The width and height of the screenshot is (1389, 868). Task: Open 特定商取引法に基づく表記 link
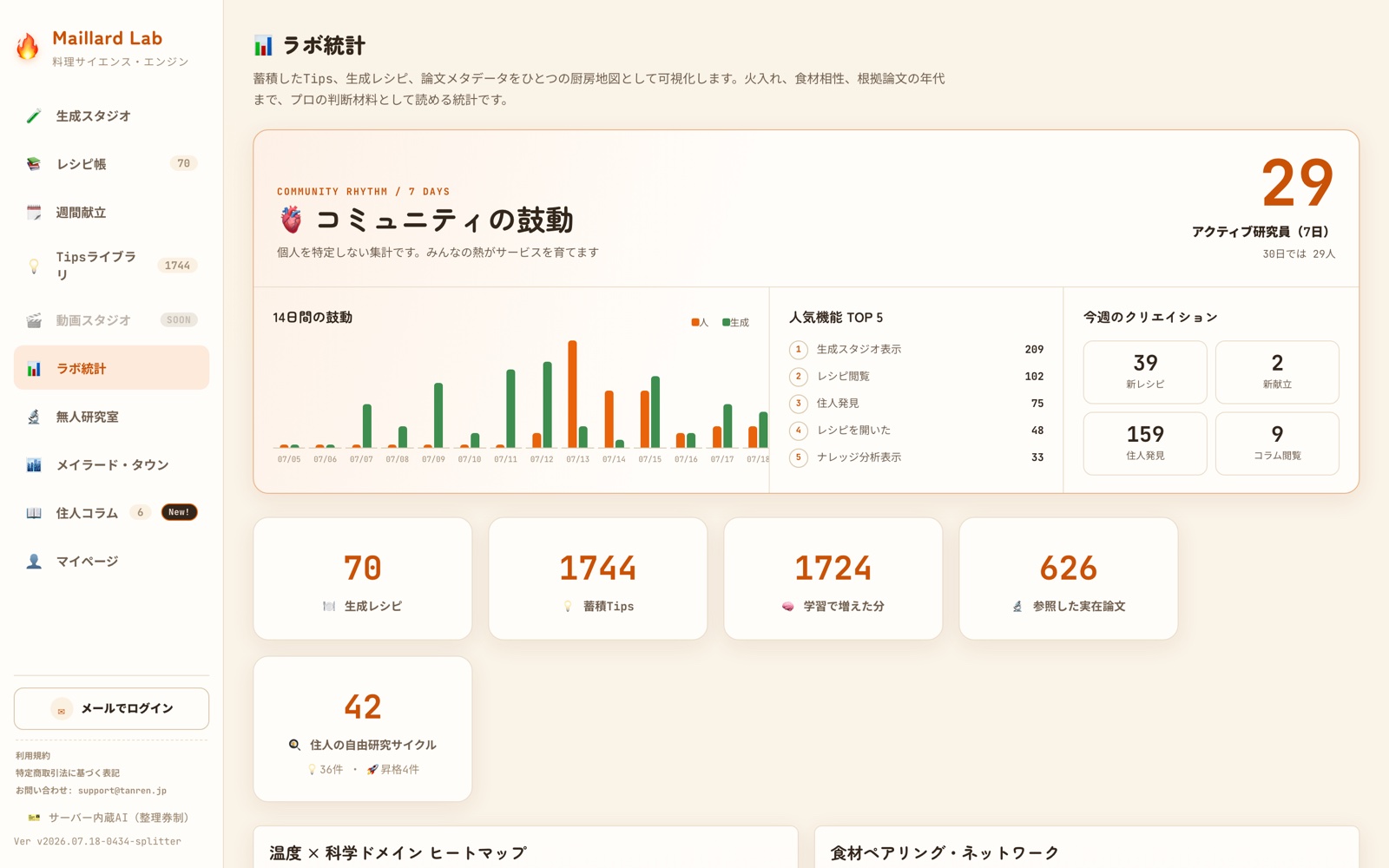[x=68, y=773]
